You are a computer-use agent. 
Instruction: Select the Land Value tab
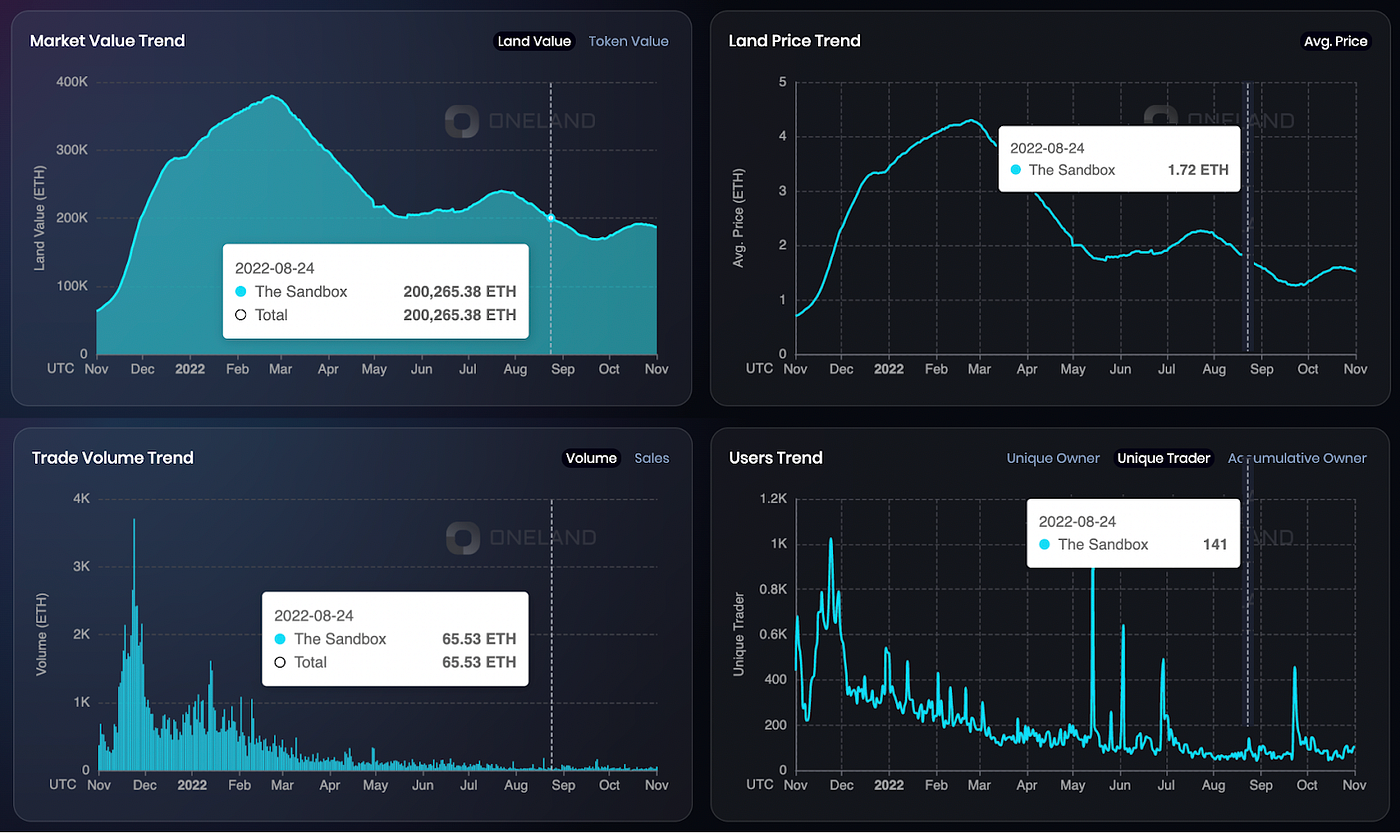click(x=534, y=41)
